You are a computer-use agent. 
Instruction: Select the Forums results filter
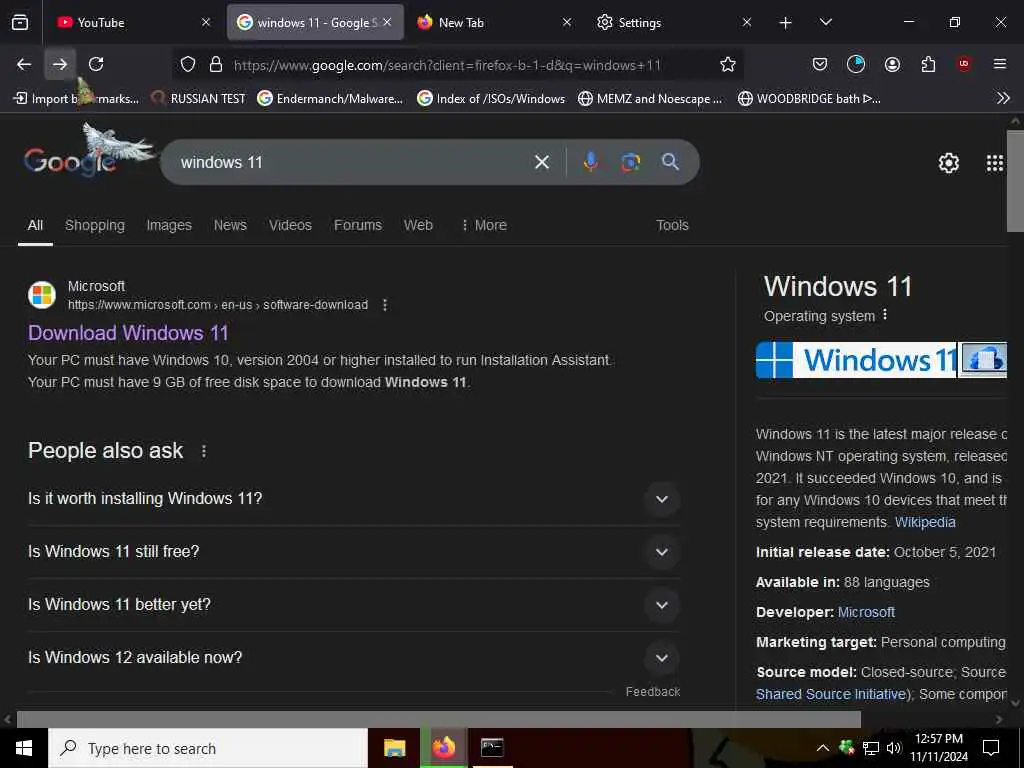point(358,225)
